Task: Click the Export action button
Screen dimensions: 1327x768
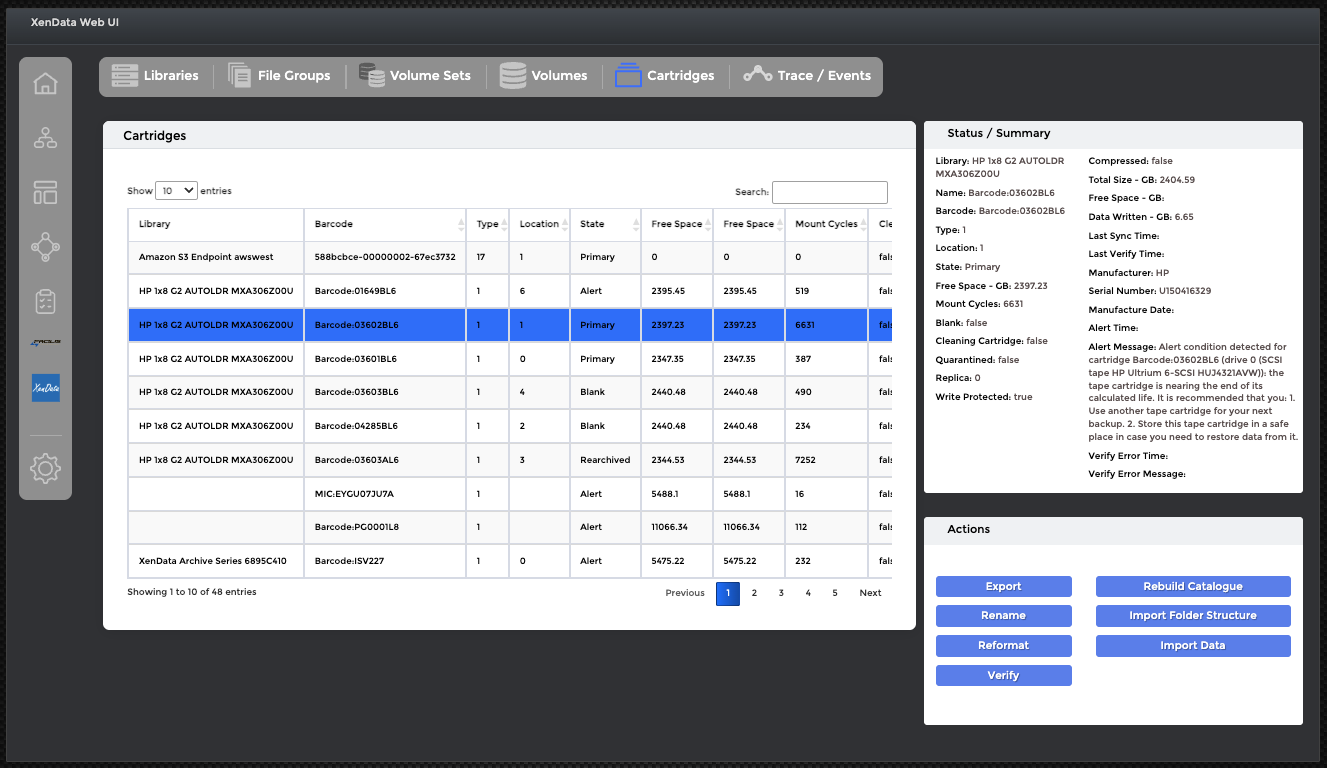Action: click(1004, 587)
